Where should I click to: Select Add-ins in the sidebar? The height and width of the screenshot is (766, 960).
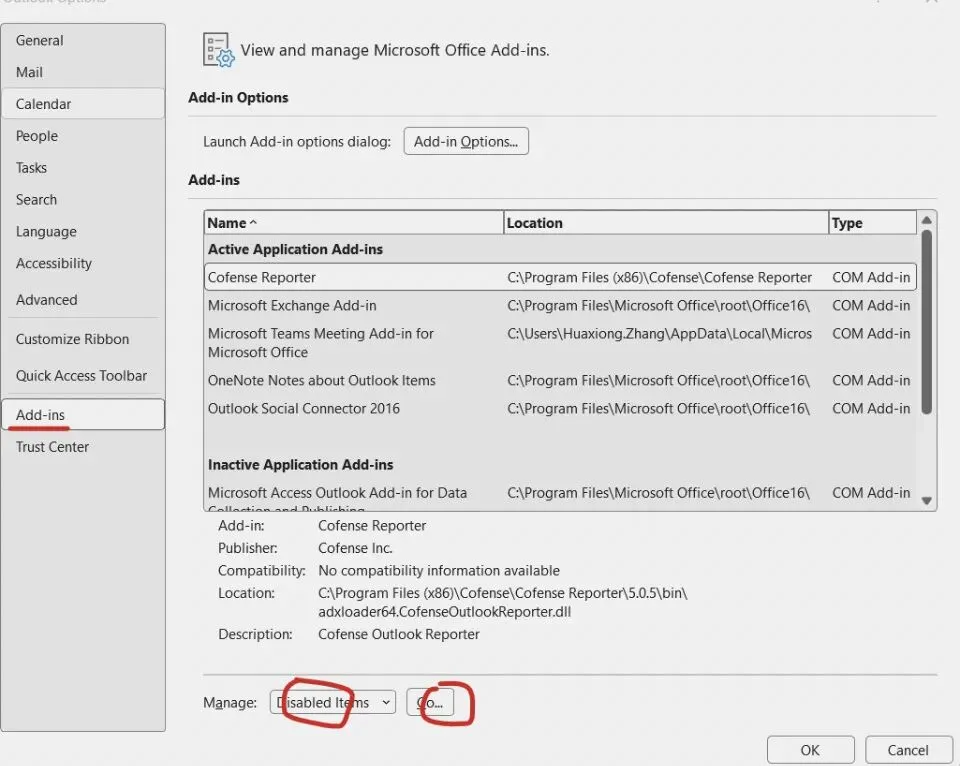tap(83, 415)
